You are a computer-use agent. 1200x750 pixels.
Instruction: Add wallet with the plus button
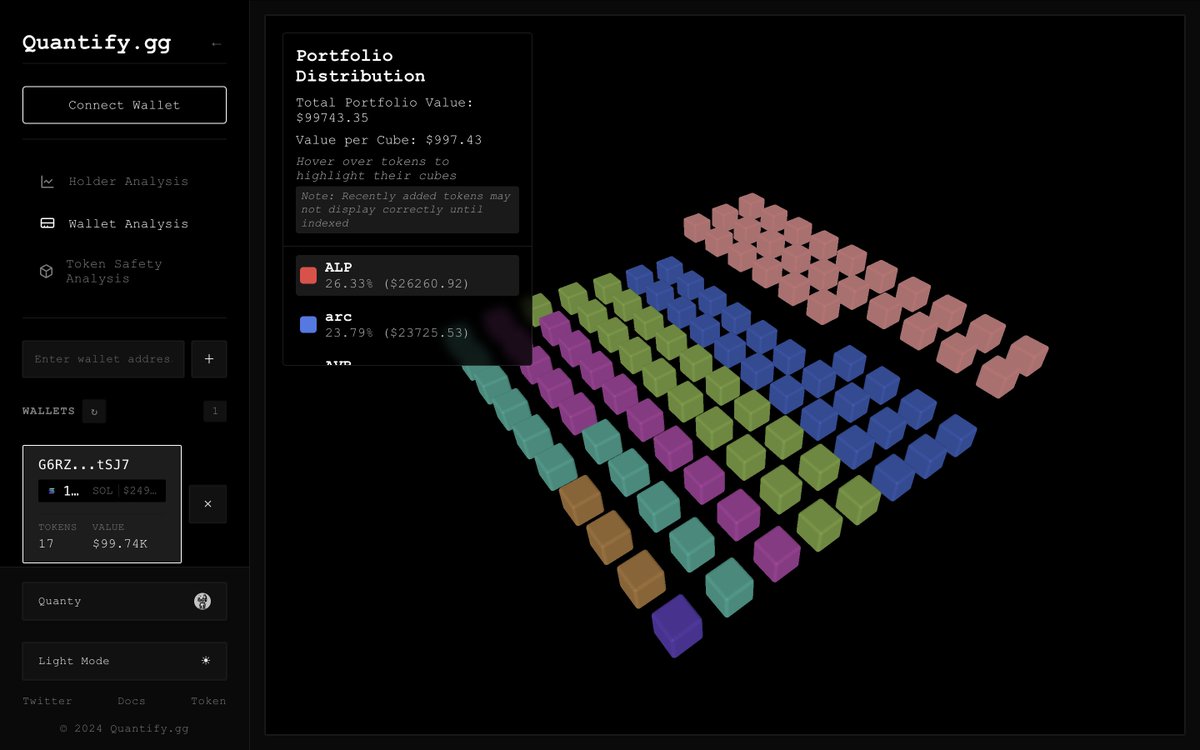pyautogui.click(x=209, y=359)
